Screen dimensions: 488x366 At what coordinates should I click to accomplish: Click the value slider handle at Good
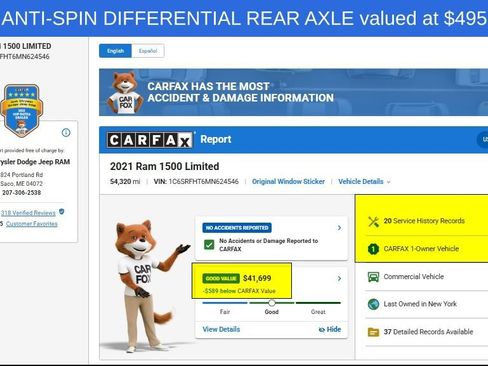(x=272, y=303)
